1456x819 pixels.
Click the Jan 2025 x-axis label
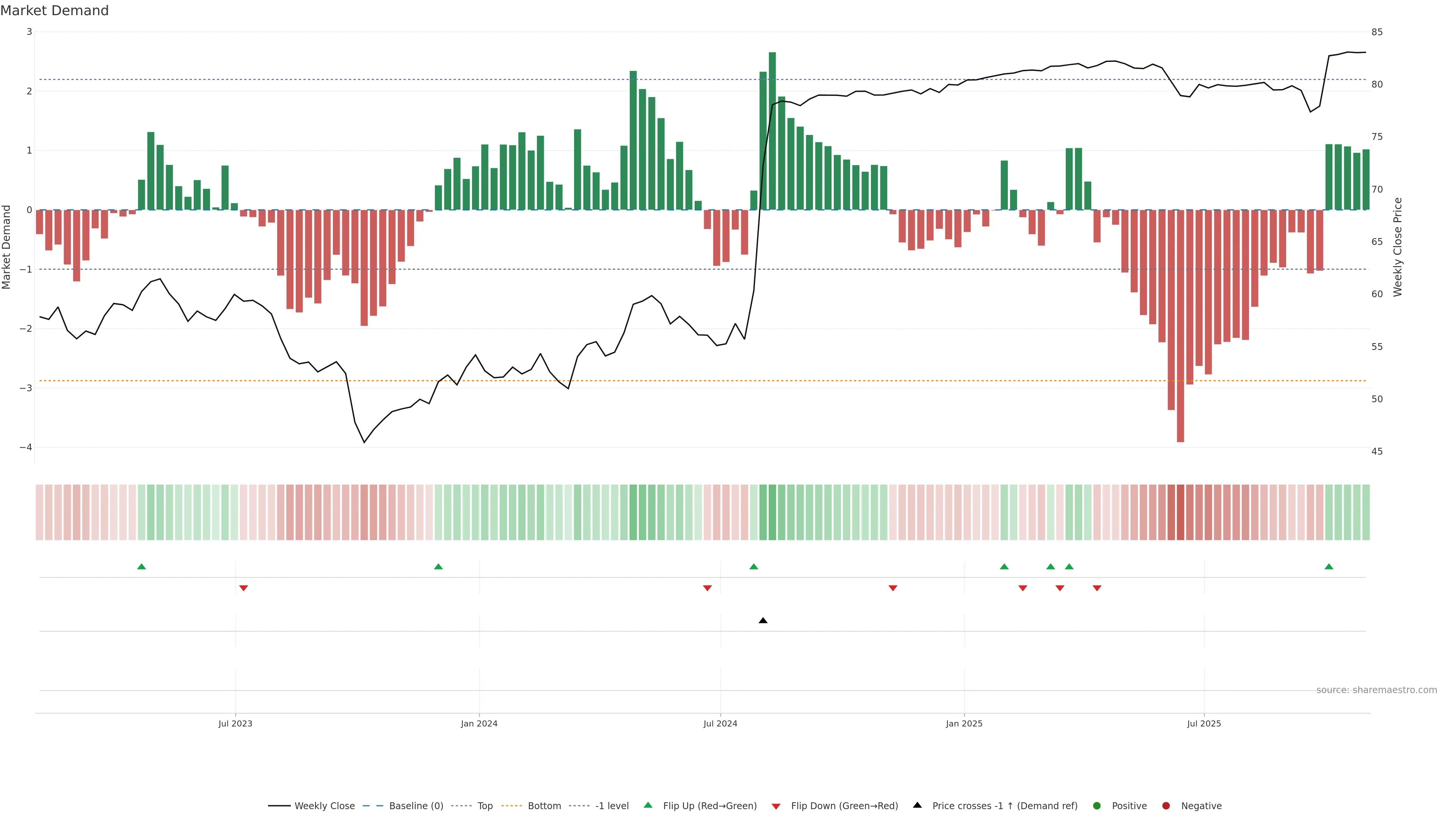964,724
